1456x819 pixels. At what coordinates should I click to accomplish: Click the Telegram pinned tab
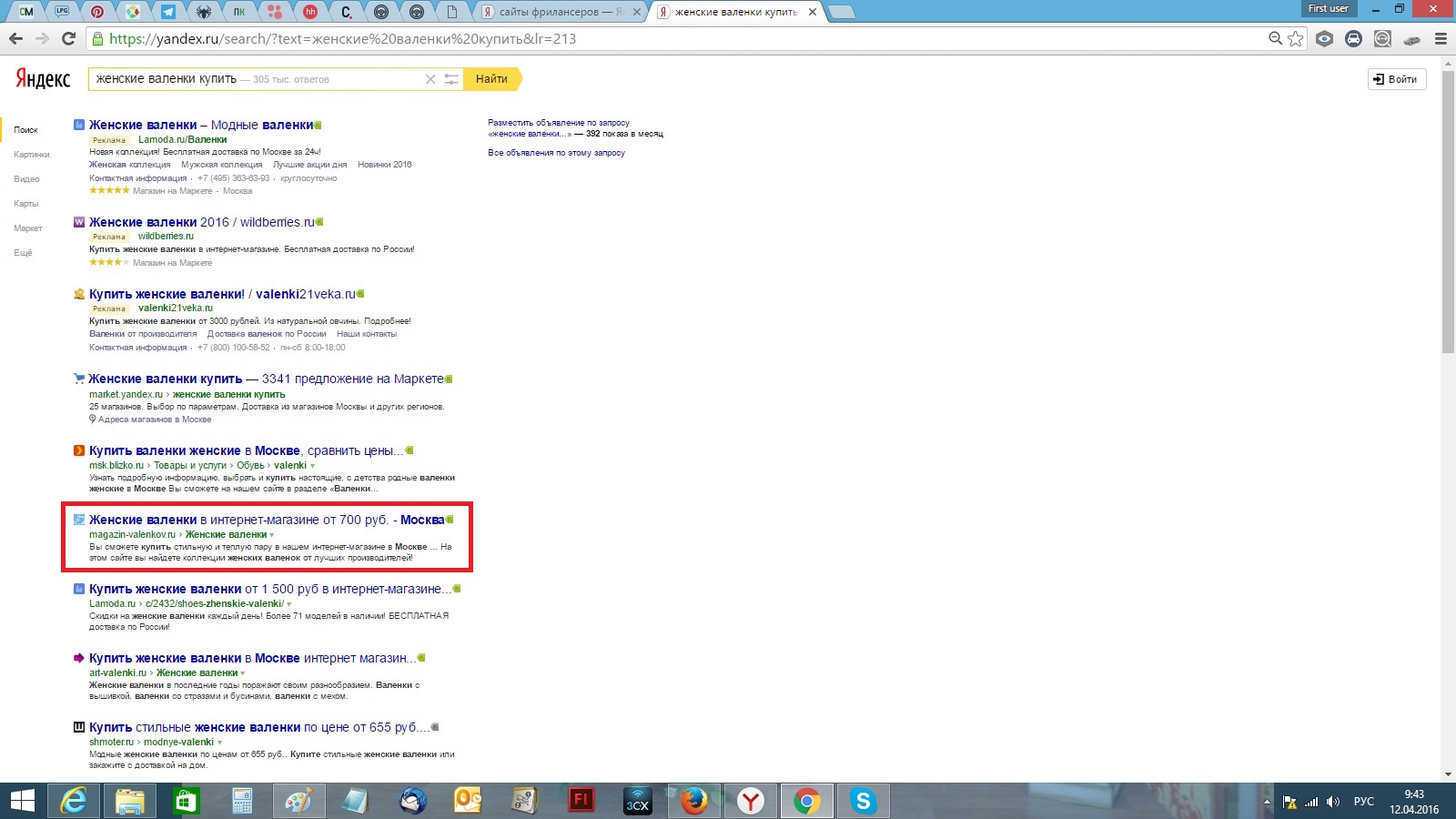coord(168,12)
